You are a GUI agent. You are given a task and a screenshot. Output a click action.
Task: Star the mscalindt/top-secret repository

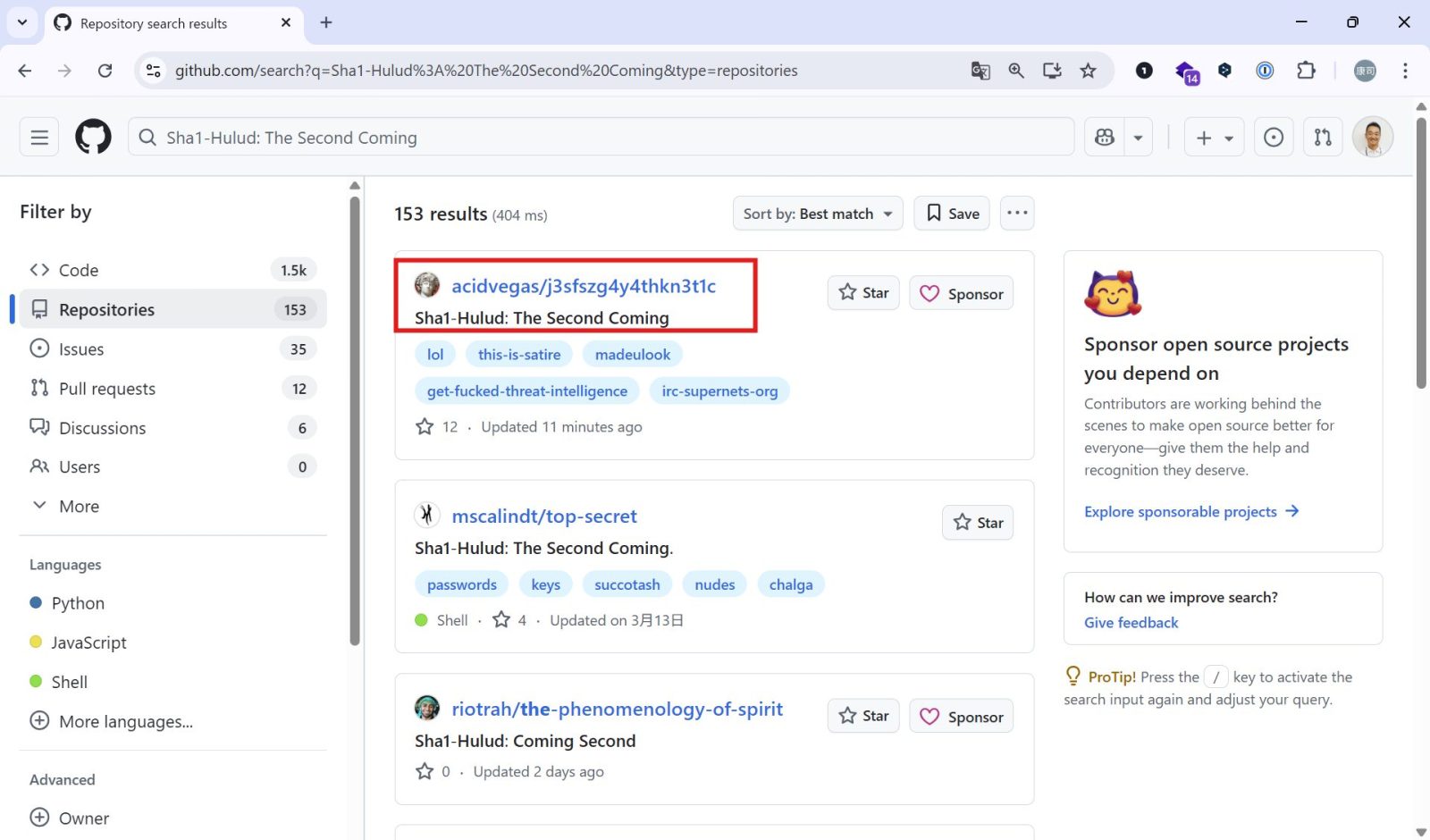tap(978, 523)
